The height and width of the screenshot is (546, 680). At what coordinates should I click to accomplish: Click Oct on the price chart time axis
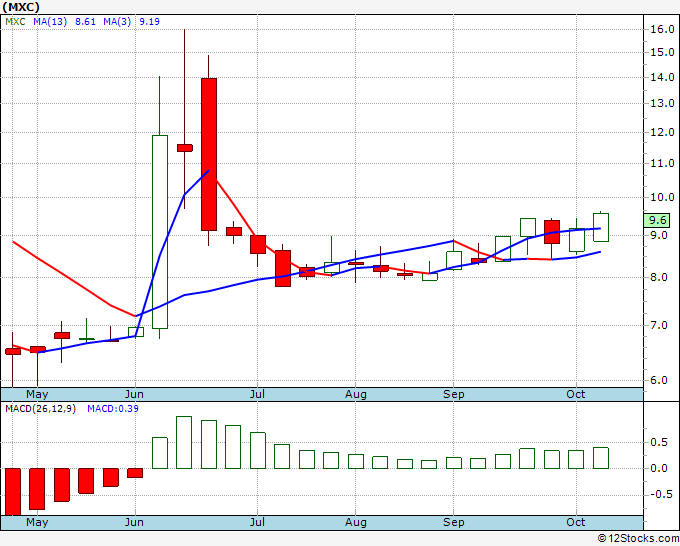click(576, 395)
